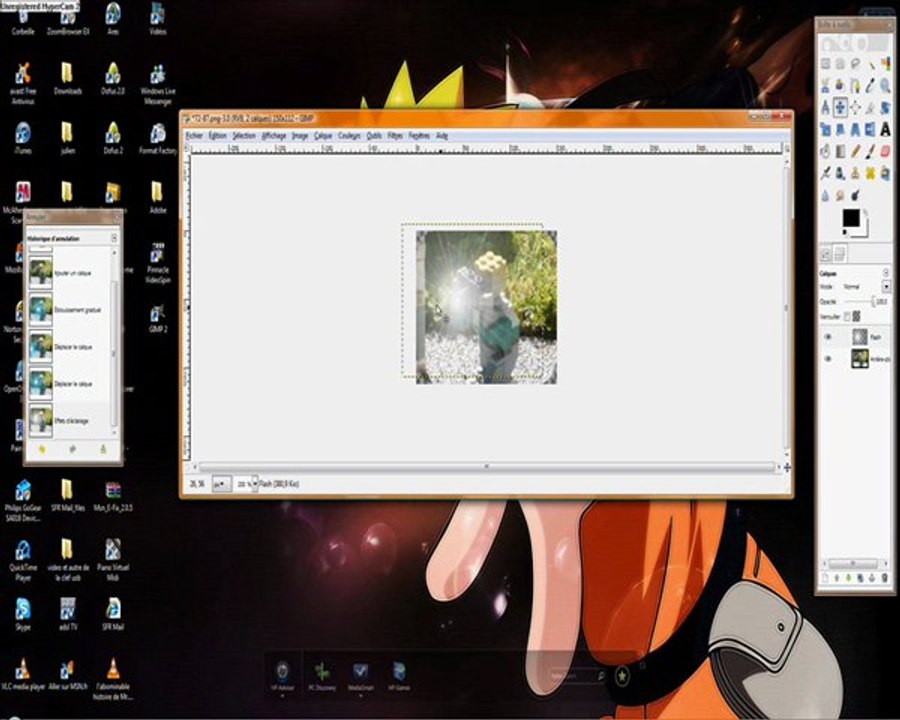Select the Zoom magnifier tool
Screen dimensions: 900x720
(886, 86)
